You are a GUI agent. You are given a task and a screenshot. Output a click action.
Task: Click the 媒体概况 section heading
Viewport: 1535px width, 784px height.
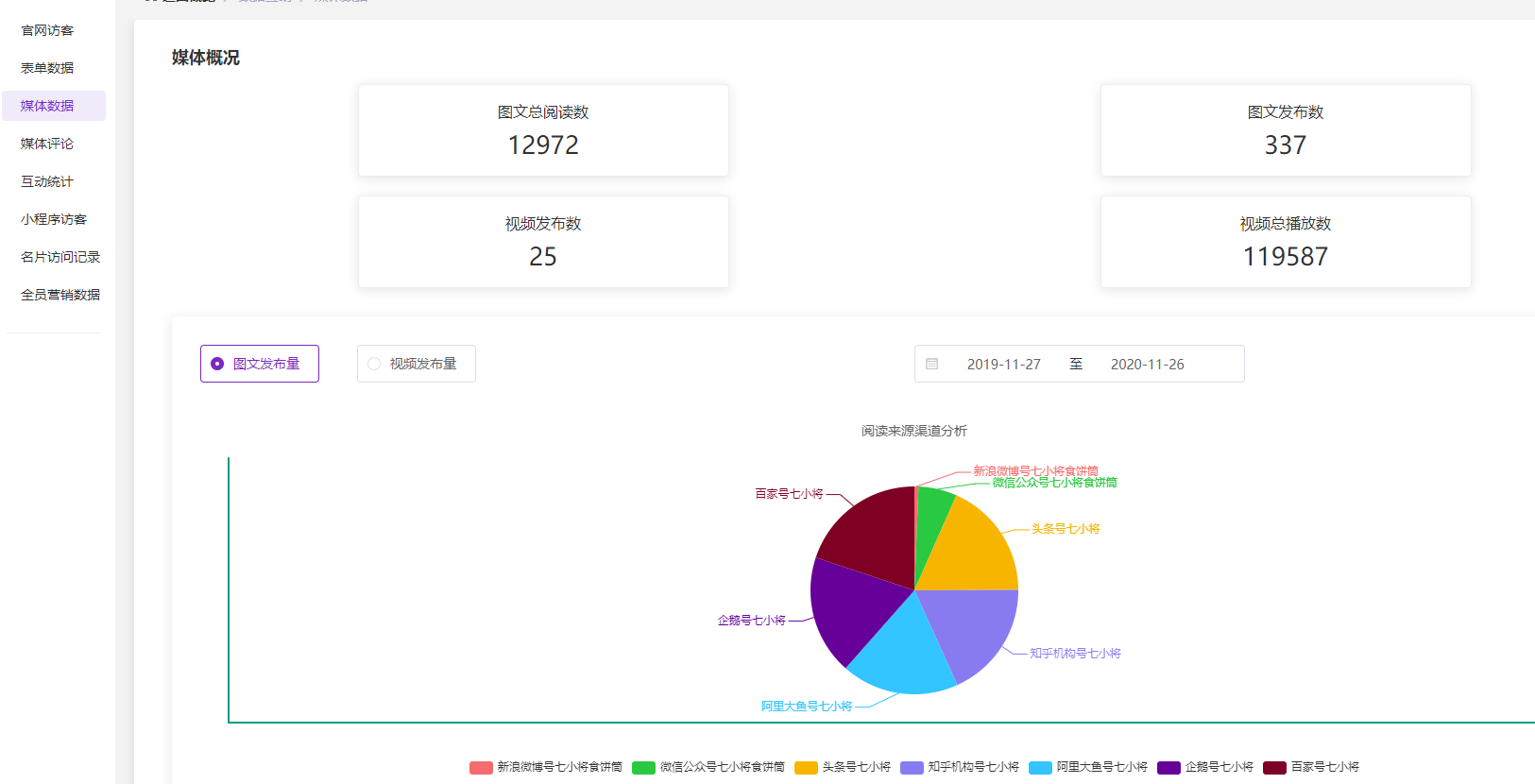[206, 58]
